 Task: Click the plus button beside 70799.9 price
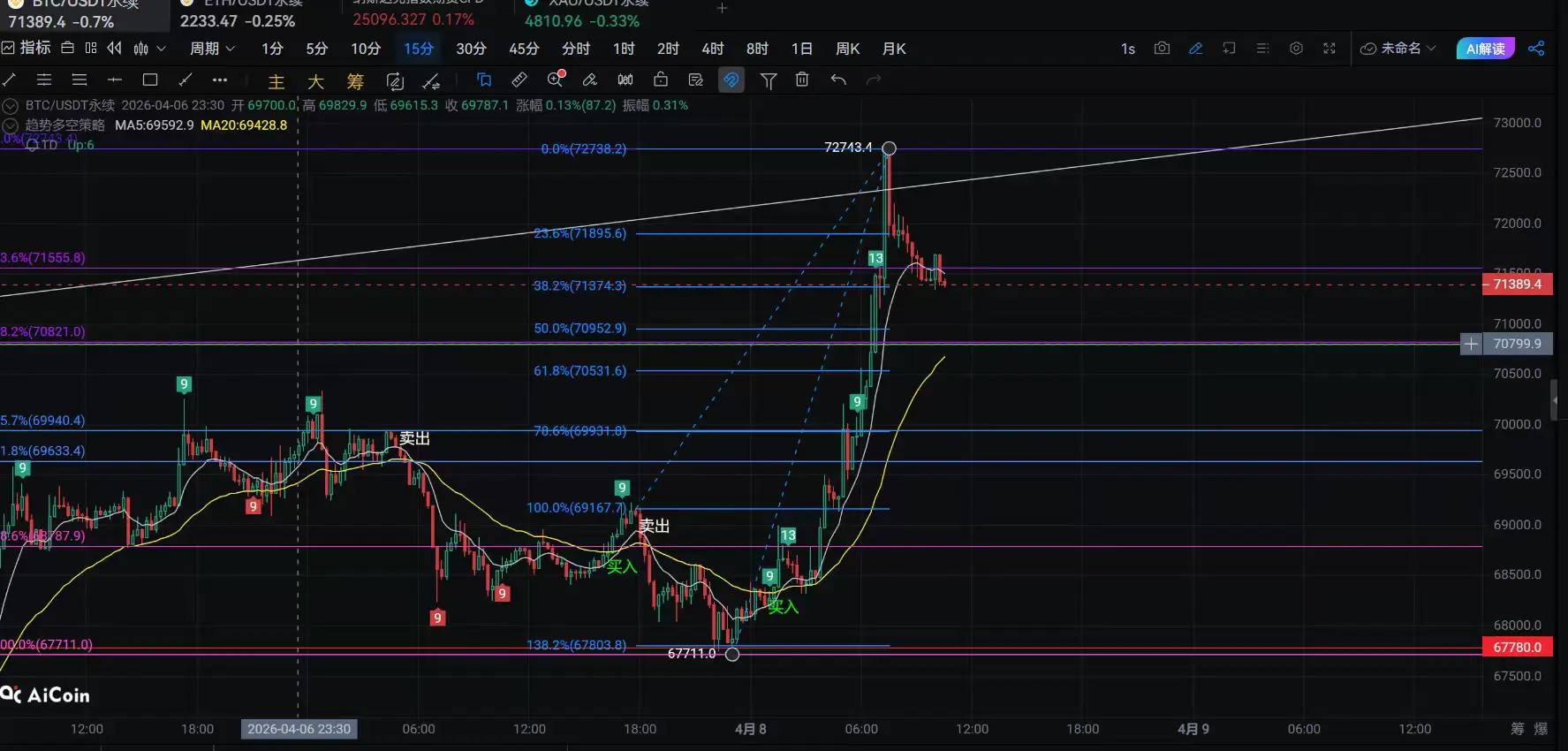point(1471,344)
